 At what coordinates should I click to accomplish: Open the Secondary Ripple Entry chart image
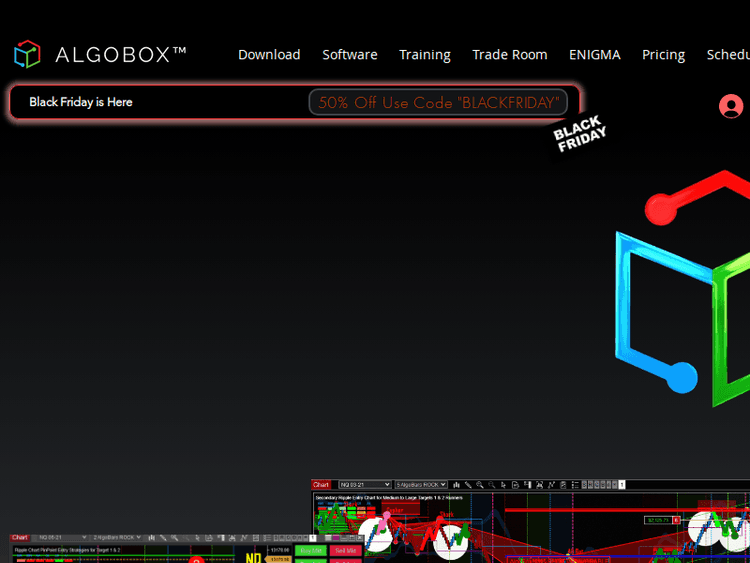pos(530,521)
